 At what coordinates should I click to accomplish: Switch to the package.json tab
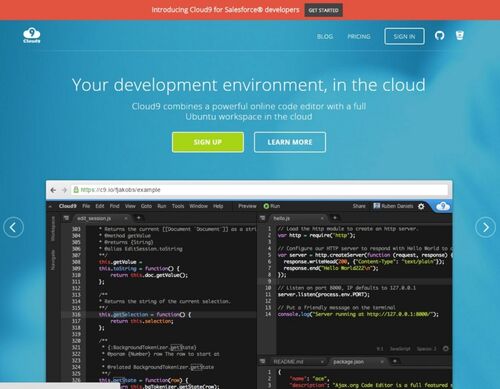pyautogui.click(x=348, y=362)
